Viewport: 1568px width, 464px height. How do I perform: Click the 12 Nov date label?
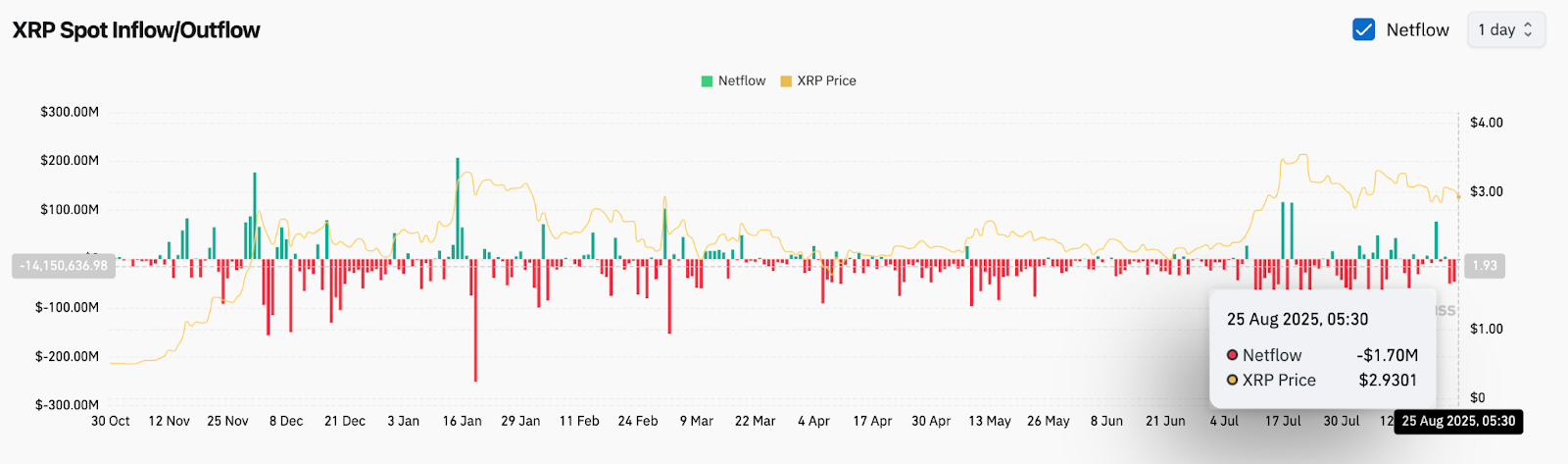(169, 421)
